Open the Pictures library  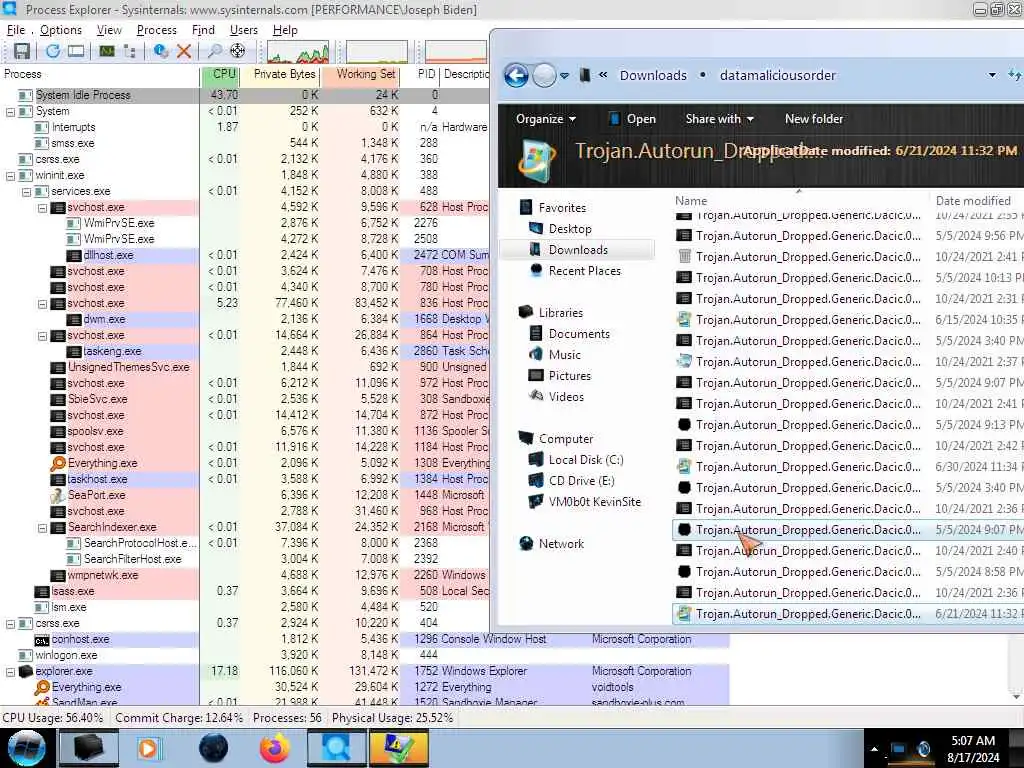click(x=569, y=376)
